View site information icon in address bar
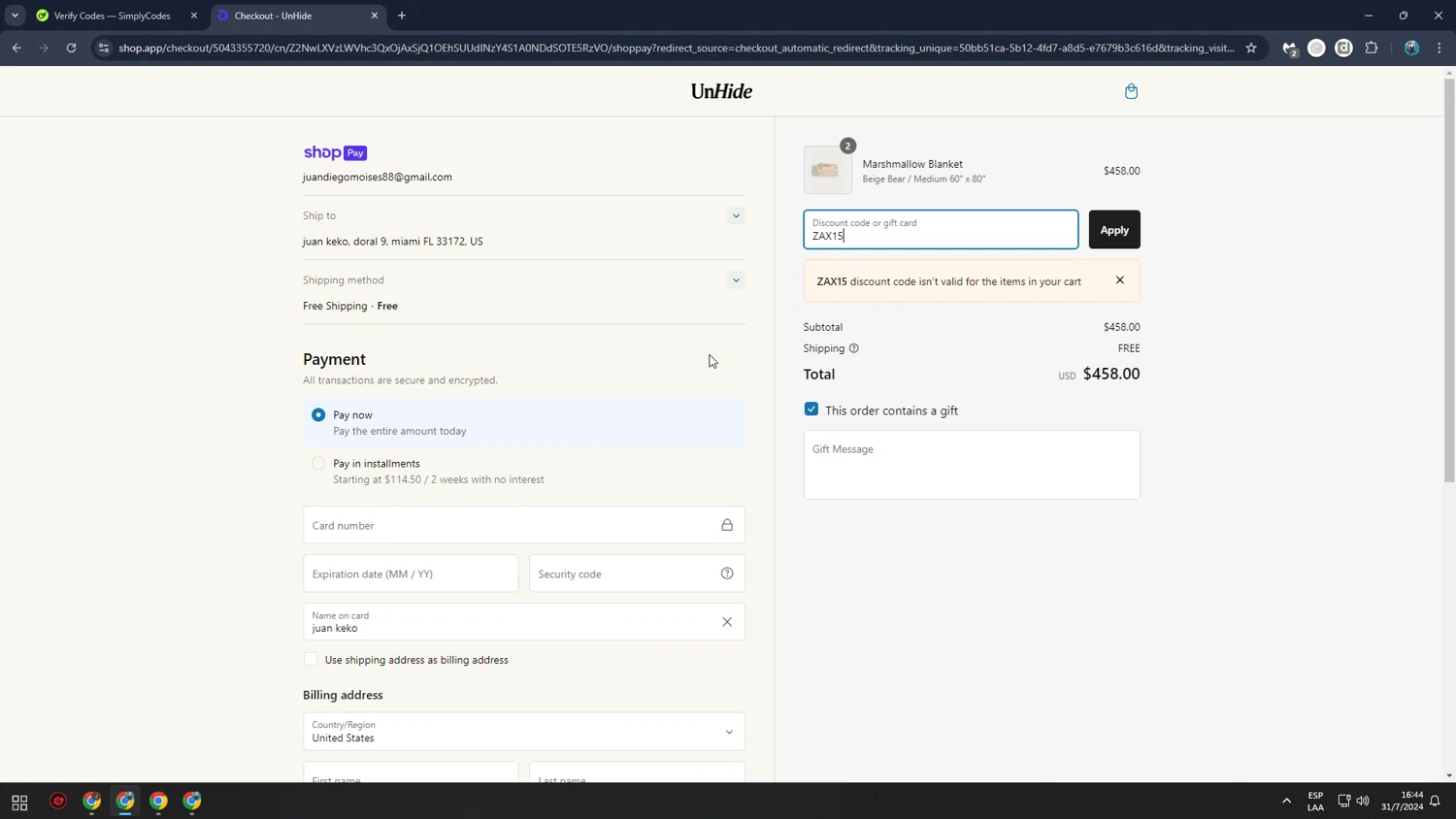1456x819 pixels. tap(104, 48)
